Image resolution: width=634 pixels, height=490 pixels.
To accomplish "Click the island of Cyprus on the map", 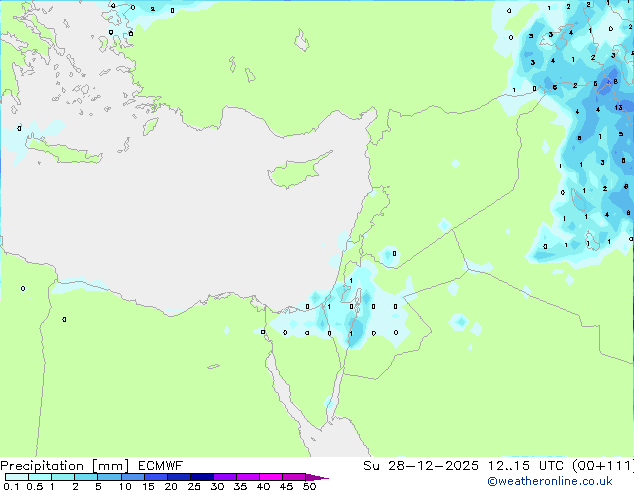I will (295, 173).
